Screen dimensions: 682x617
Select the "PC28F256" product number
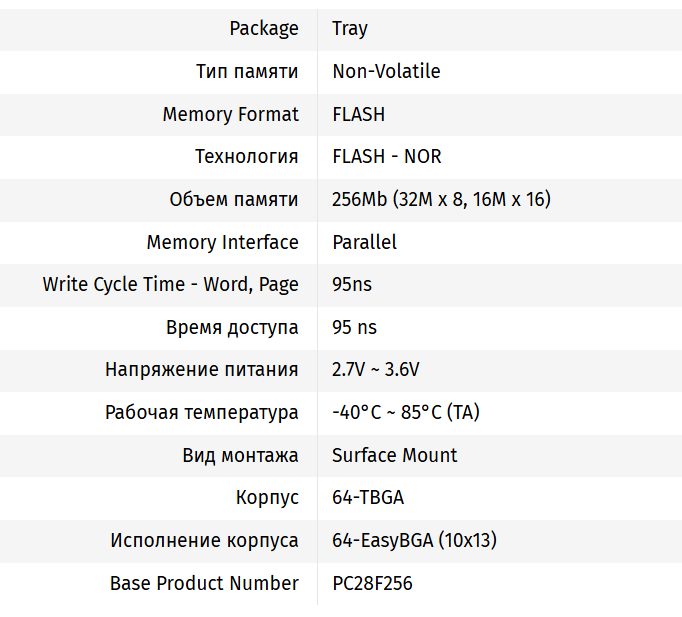(372, 583)
